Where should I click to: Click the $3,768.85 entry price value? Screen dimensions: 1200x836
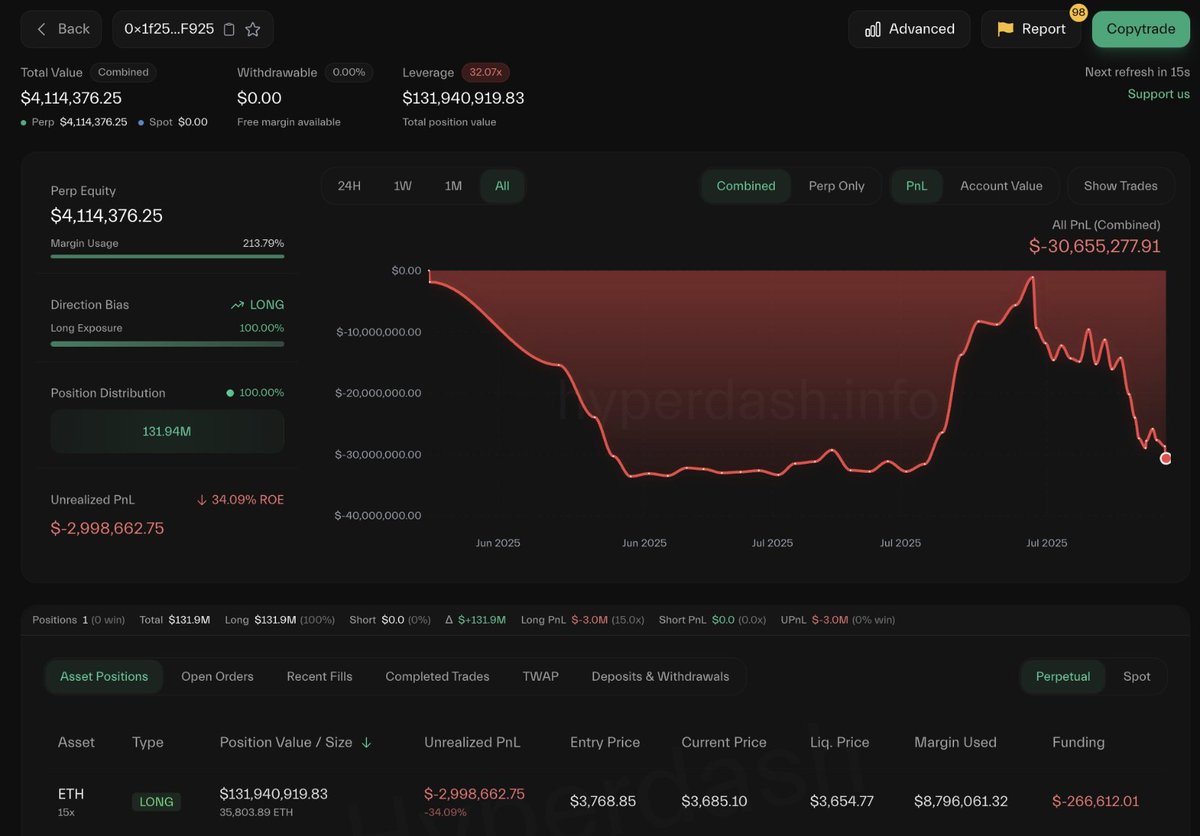coord(603,801)
